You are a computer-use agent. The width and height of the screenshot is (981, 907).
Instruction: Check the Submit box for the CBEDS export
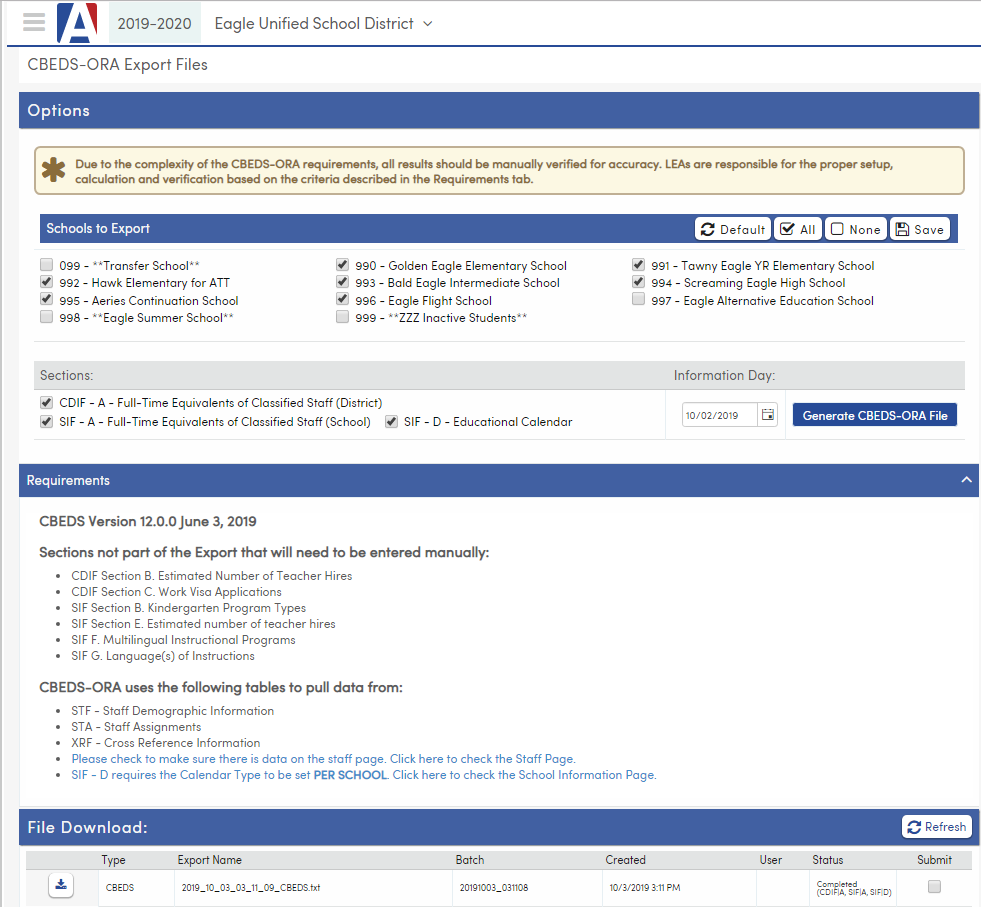coord(934,886)
